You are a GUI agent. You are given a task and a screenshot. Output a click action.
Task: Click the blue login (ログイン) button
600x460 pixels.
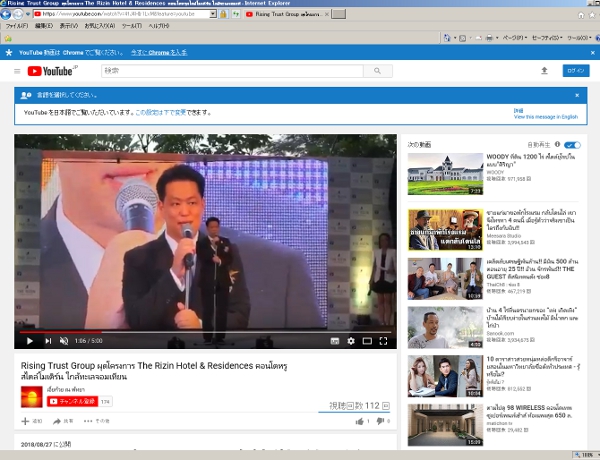click(576, 71)
